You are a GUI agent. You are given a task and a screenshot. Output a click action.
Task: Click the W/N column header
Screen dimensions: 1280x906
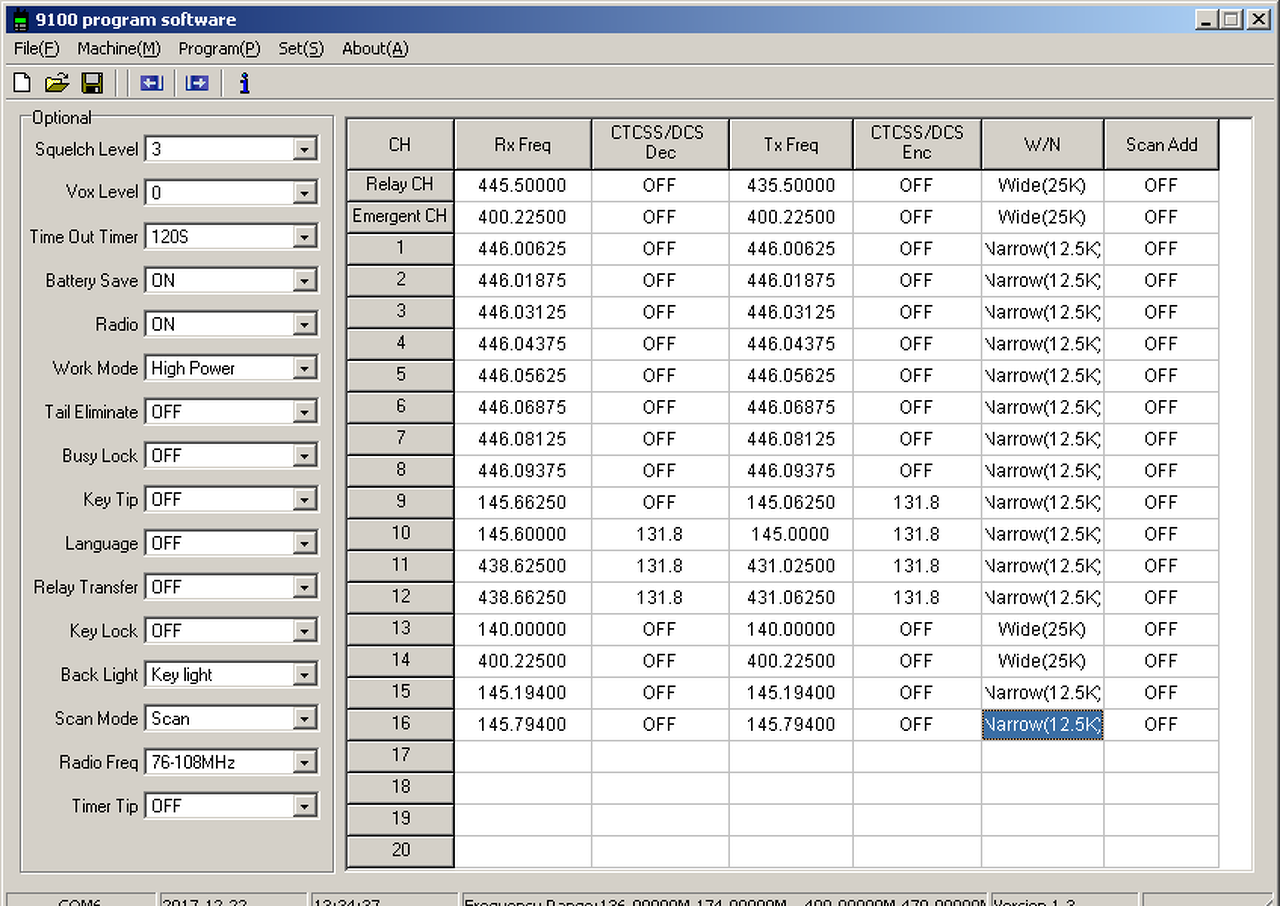tap(1042, 144)
